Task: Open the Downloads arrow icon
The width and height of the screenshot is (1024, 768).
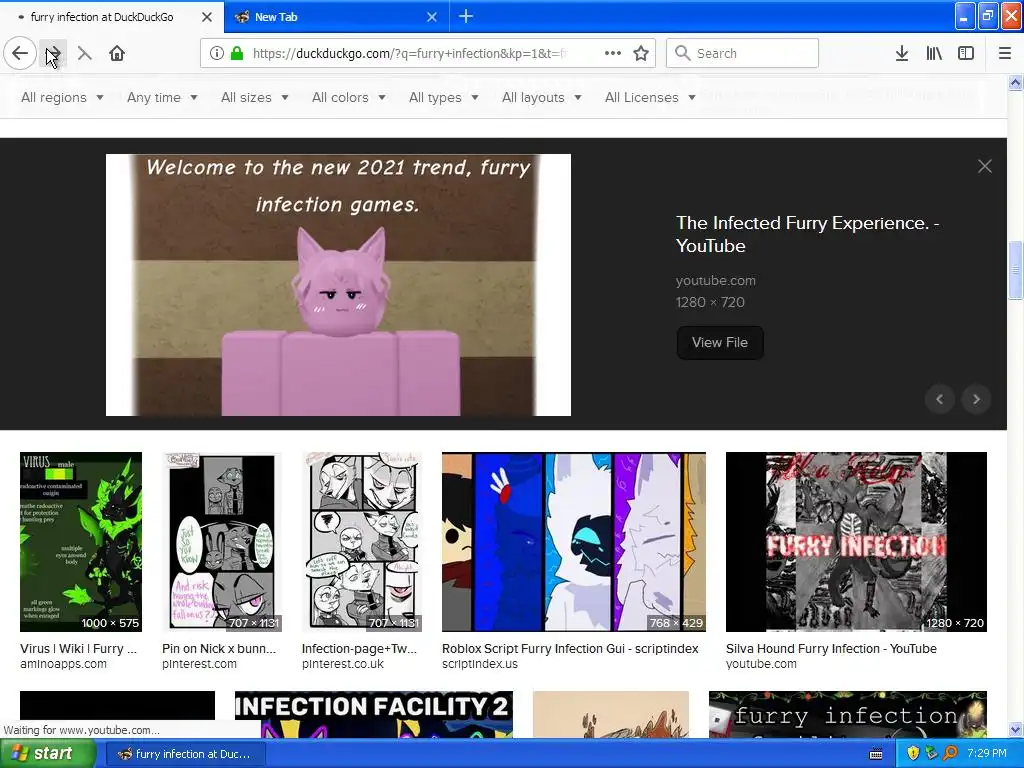Action: click(902, 54)
